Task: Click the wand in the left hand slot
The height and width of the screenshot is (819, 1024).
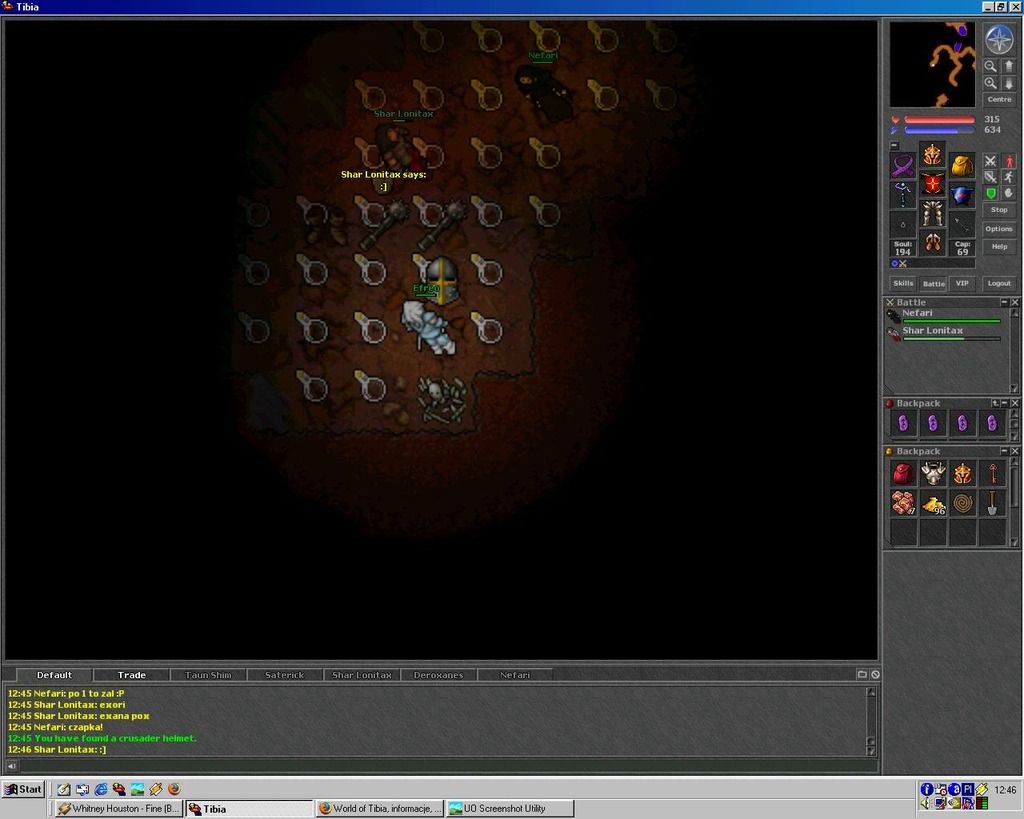Action: (903, 195)
